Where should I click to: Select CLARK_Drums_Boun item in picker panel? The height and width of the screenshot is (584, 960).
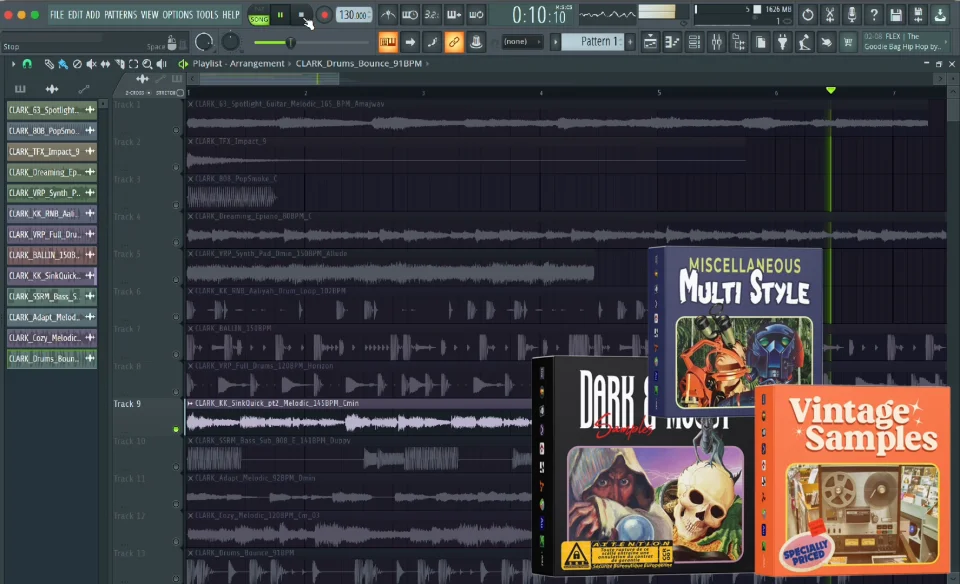(52, 359)
